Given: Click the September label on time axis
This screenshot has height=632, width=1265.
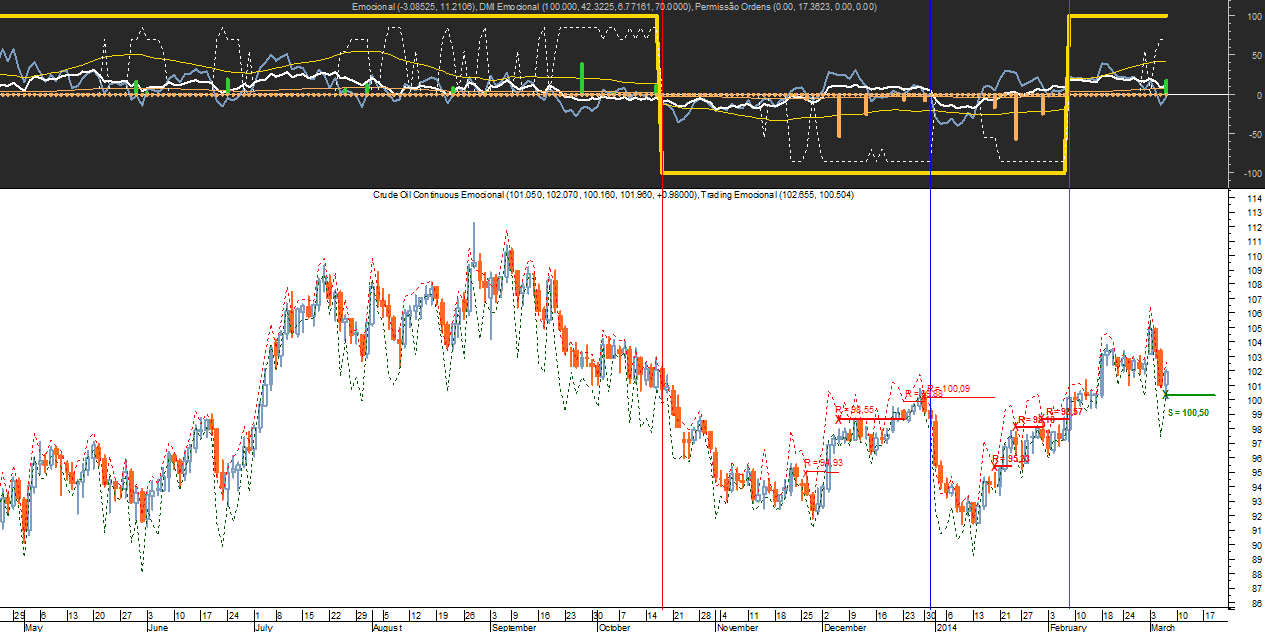Looking at the screenshot, I should click(x=513, y=627).
